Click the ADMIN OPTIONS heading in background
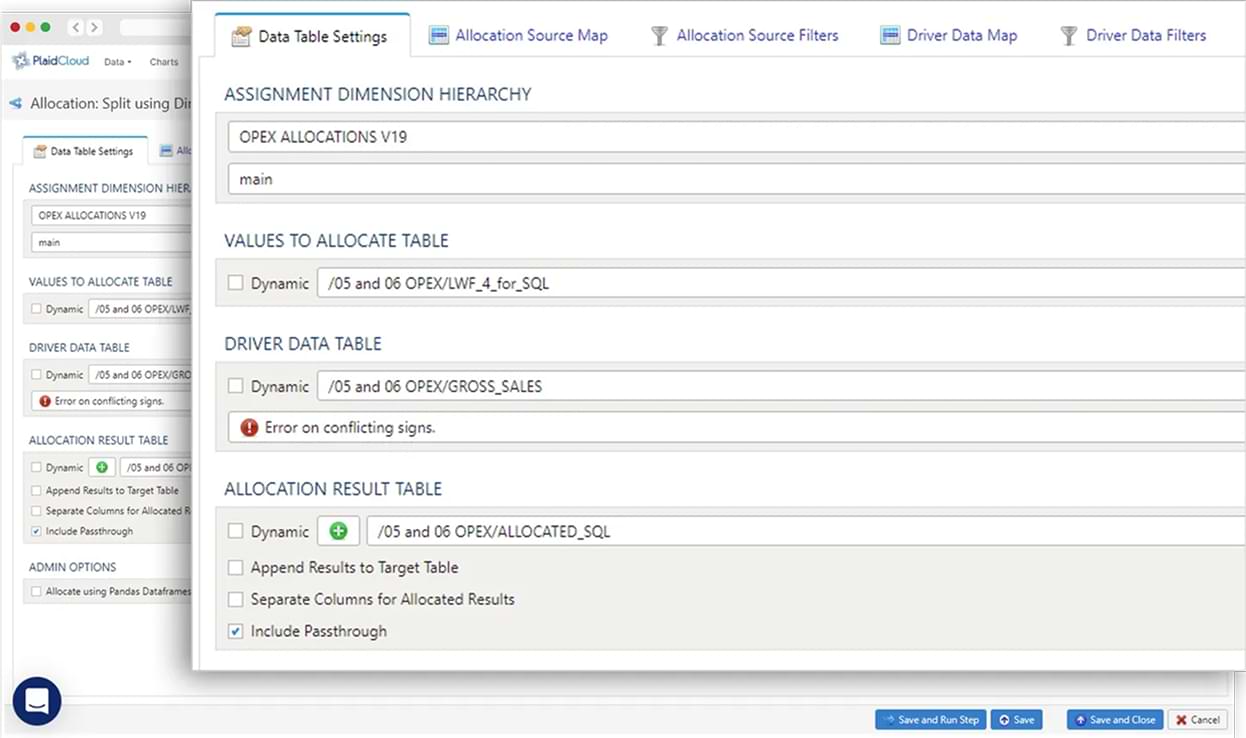The width and height of the screenshot is (1246, 738). (x=72, y=567)
